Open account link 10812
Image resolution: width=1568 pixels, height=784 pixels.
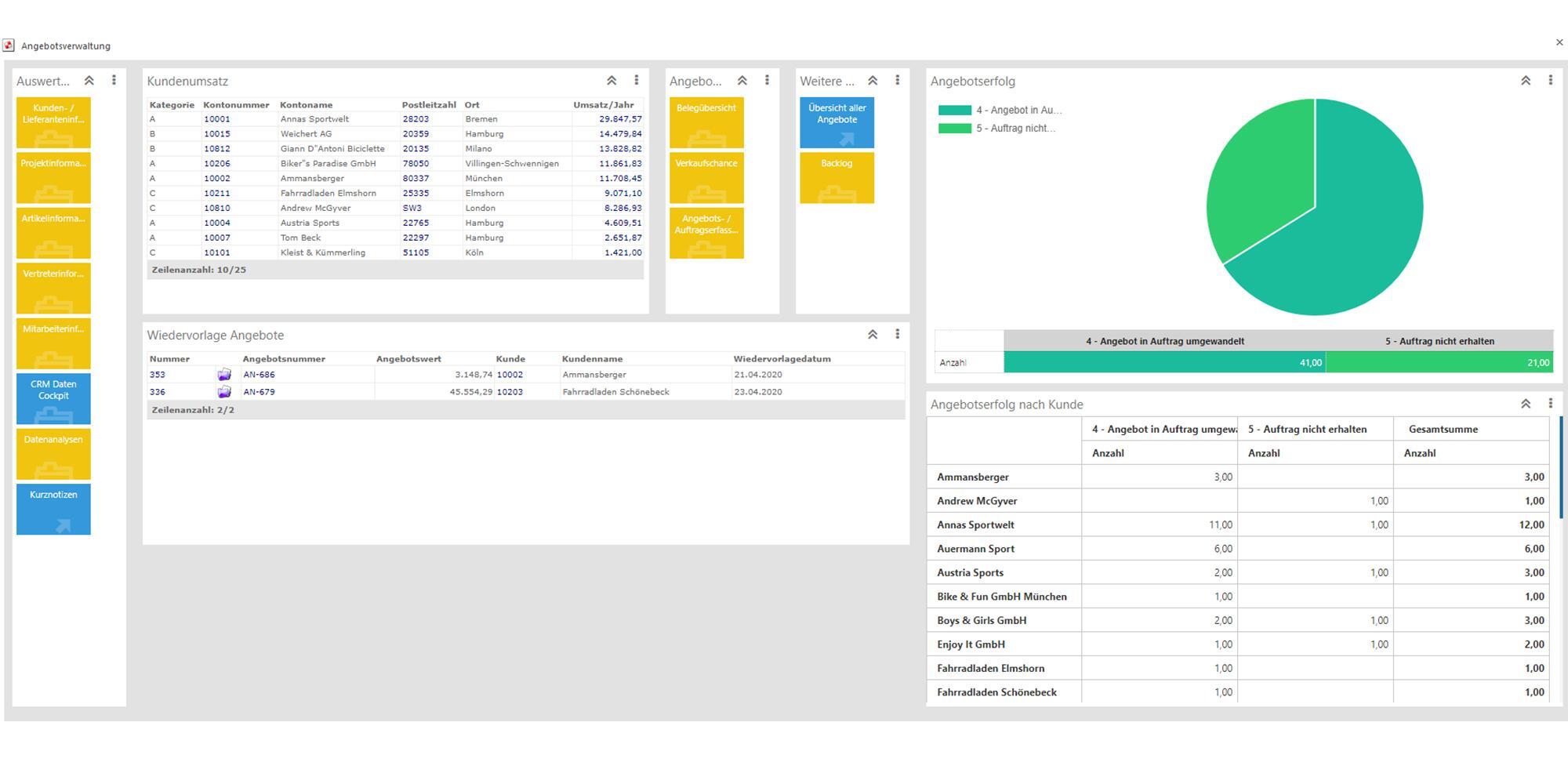tap(217, 149)
